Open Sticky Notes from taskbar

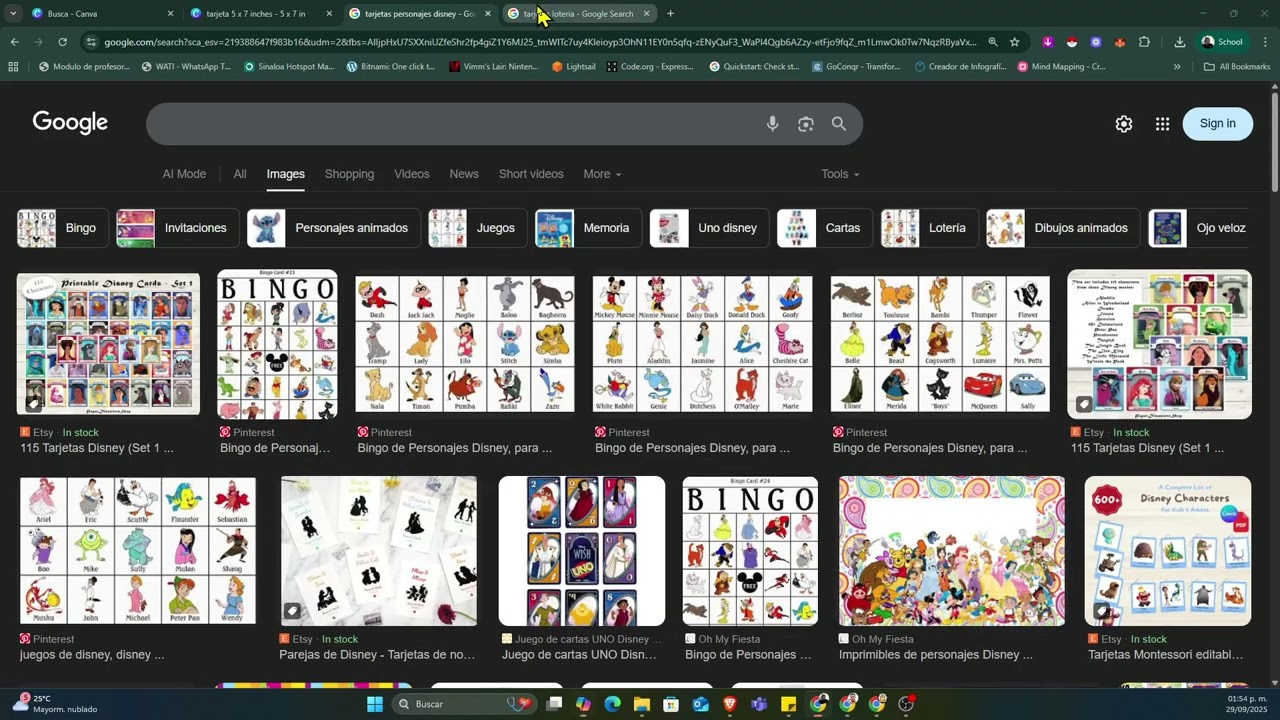coord(788,704)
